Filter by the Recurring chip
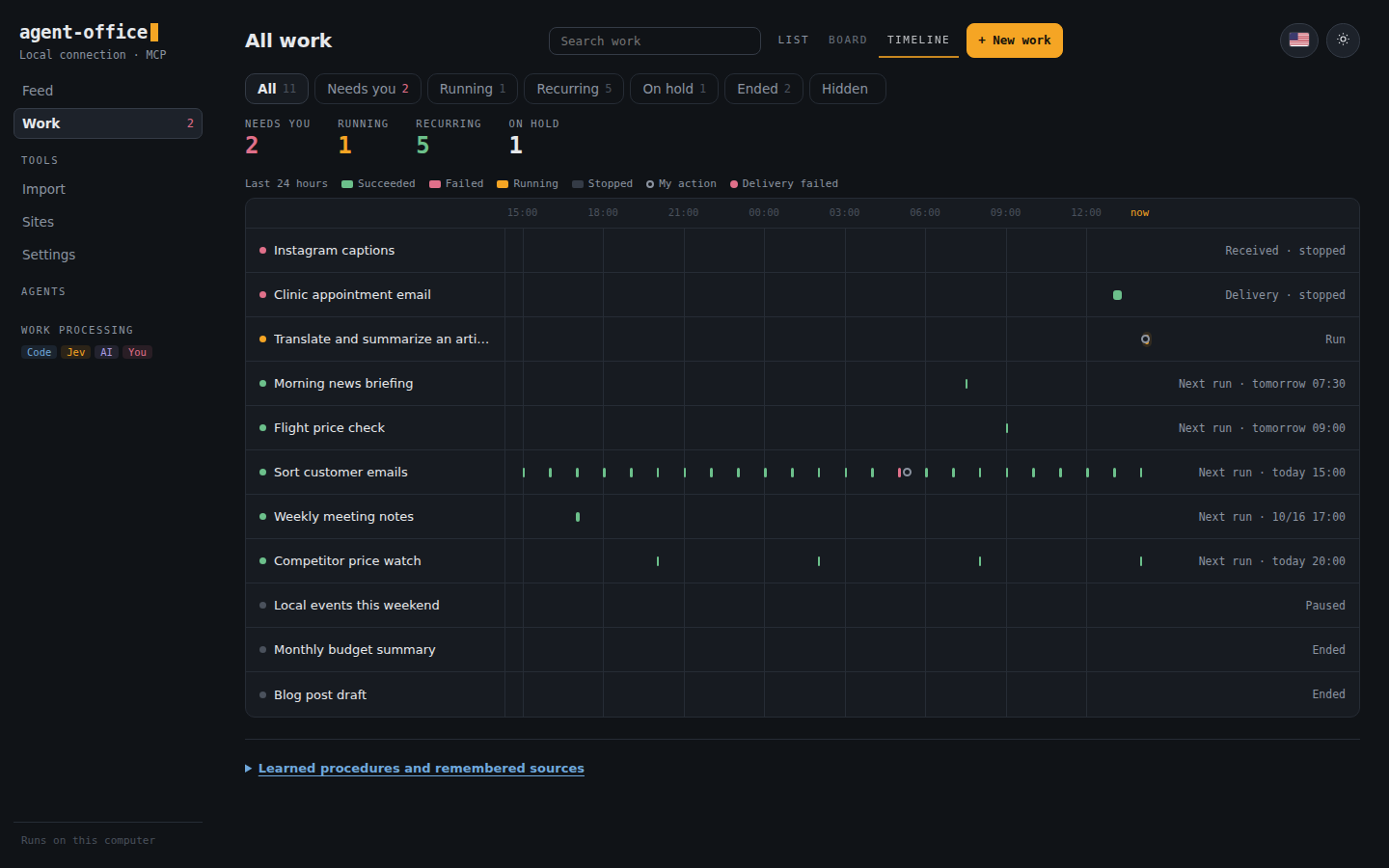This screenshot has height=868, width=1389. [574, 89]
